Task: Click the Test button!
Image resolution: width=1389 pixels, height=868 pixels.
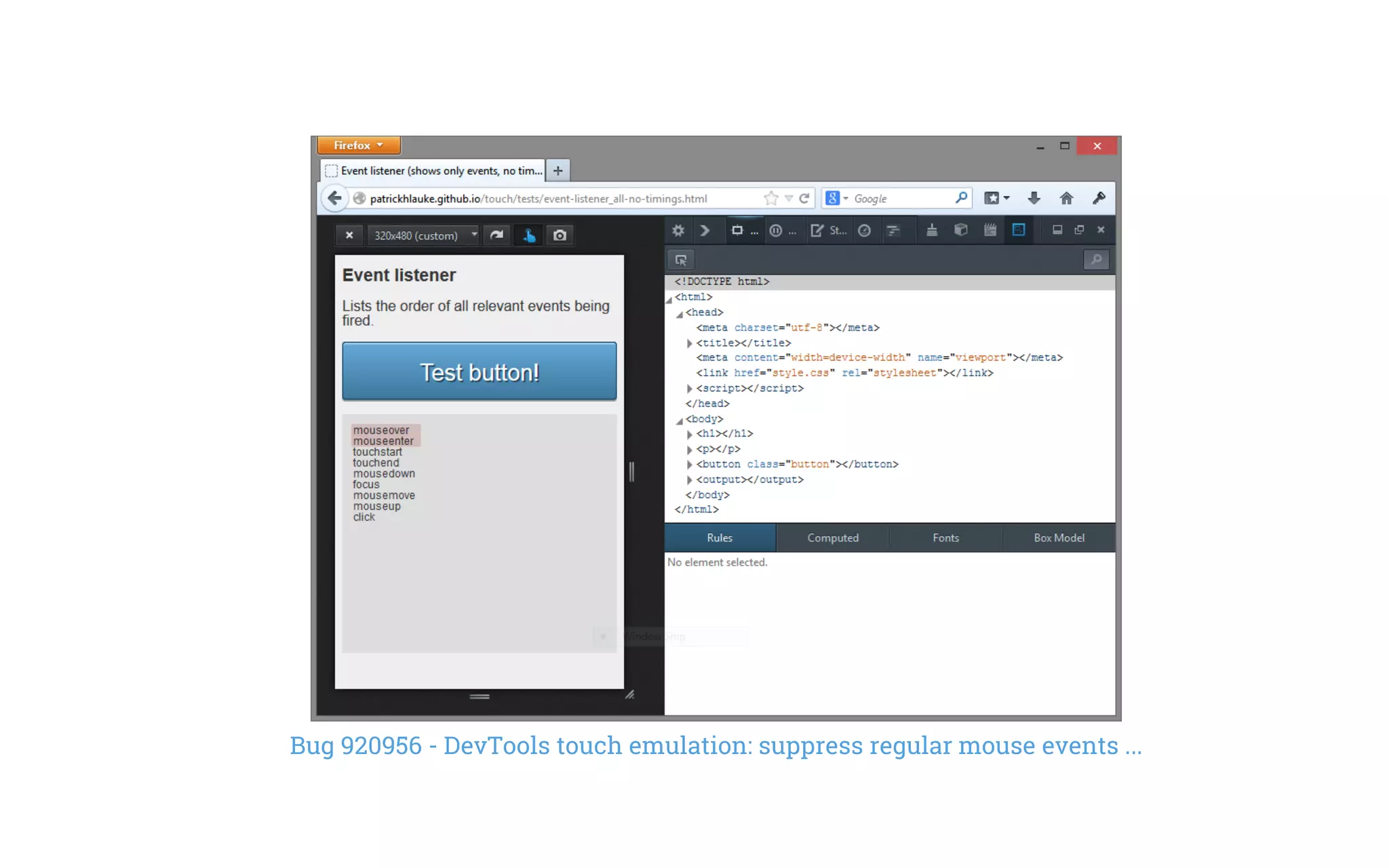Action: (x=480, y=372)
